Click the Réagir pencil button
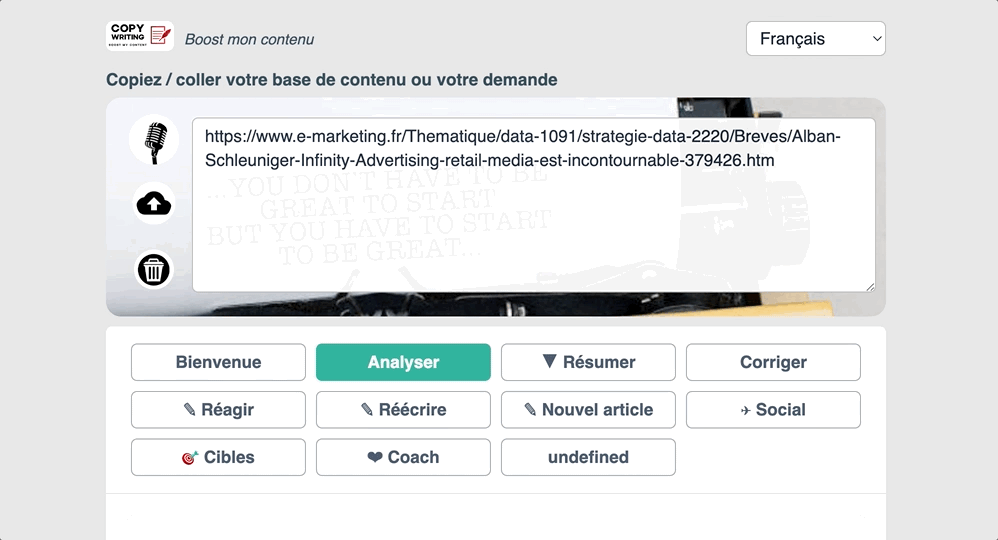The height and width of the screenshot is (540, 998). 218,410
